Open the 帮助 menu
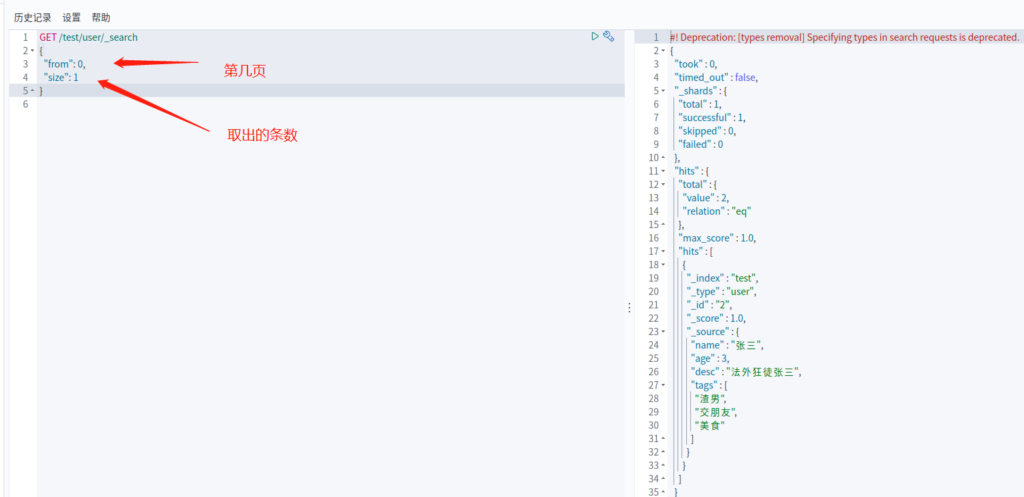Screen dimensions: 1024x497 coord(101,17)
